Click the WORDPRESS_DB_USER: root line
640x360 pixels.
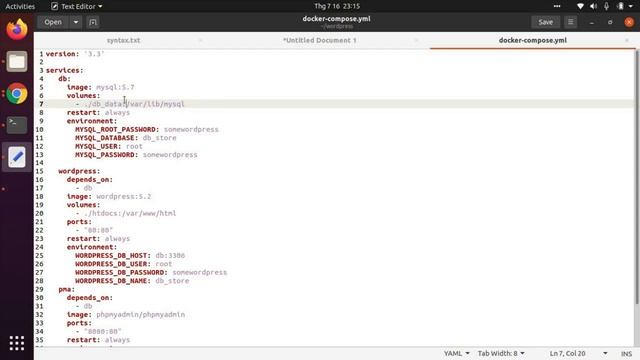point(123,264)
